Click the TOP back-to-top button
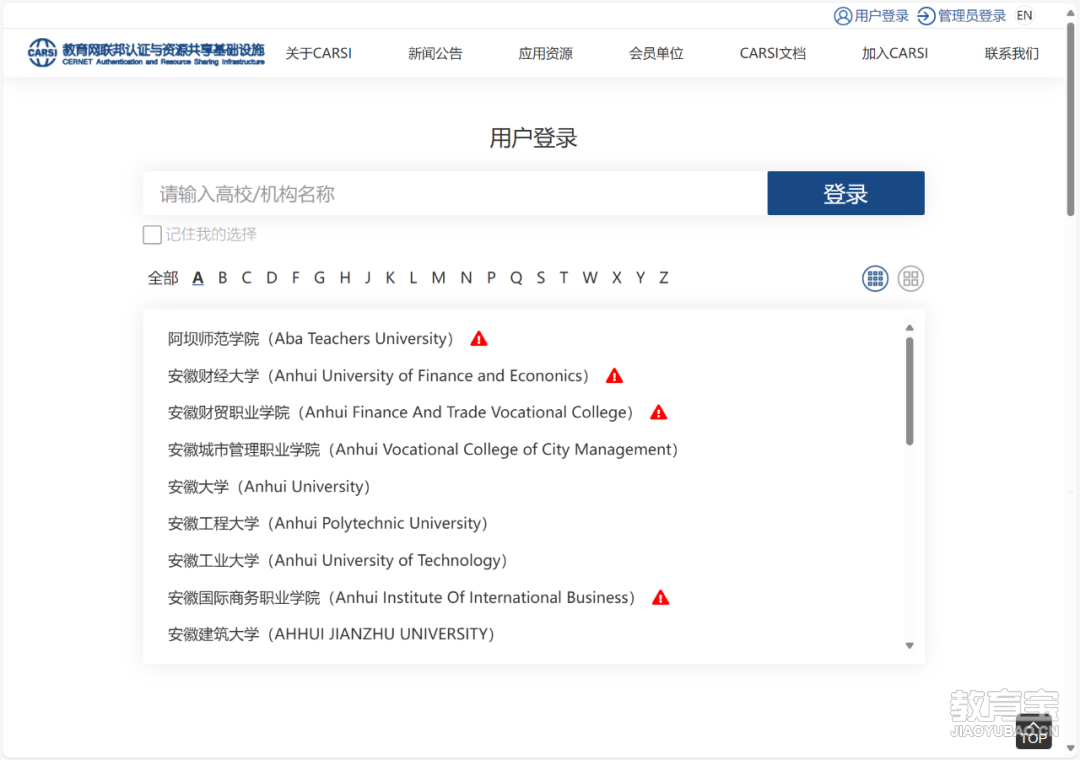 [x=1033, y=732]
